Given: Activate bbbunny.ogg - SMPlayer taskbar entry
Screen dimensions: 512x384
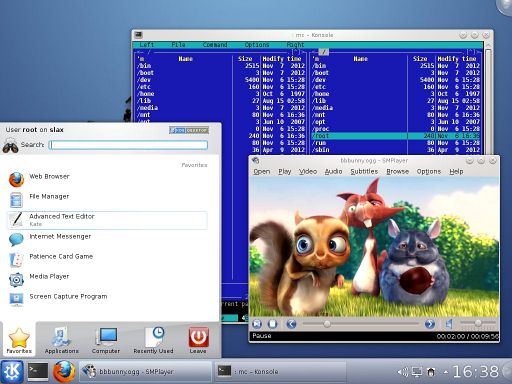Looking at the screenshot, I should click(145, 371).
